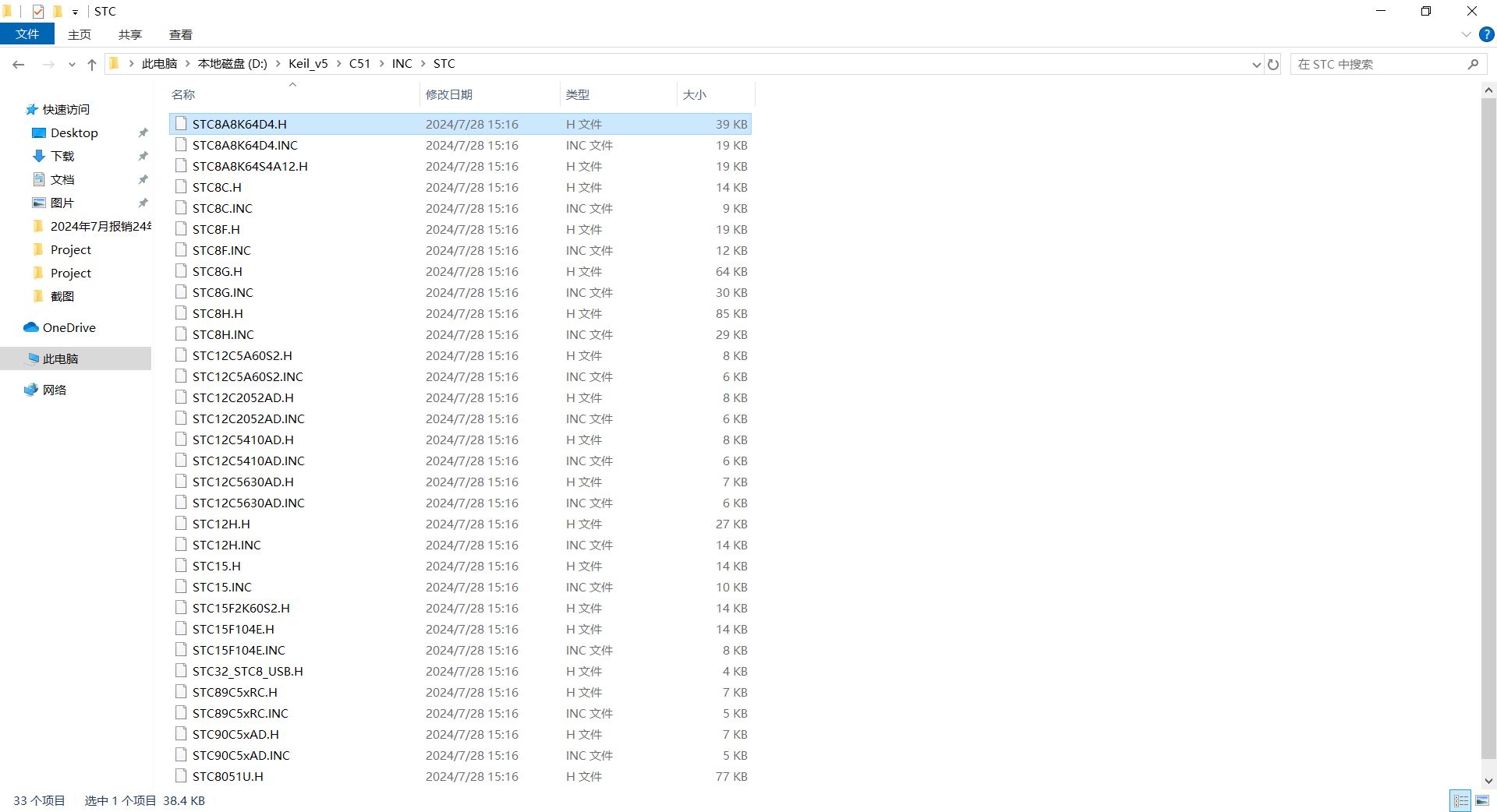Select file icon of STC12C5A60S2.H

182,355
